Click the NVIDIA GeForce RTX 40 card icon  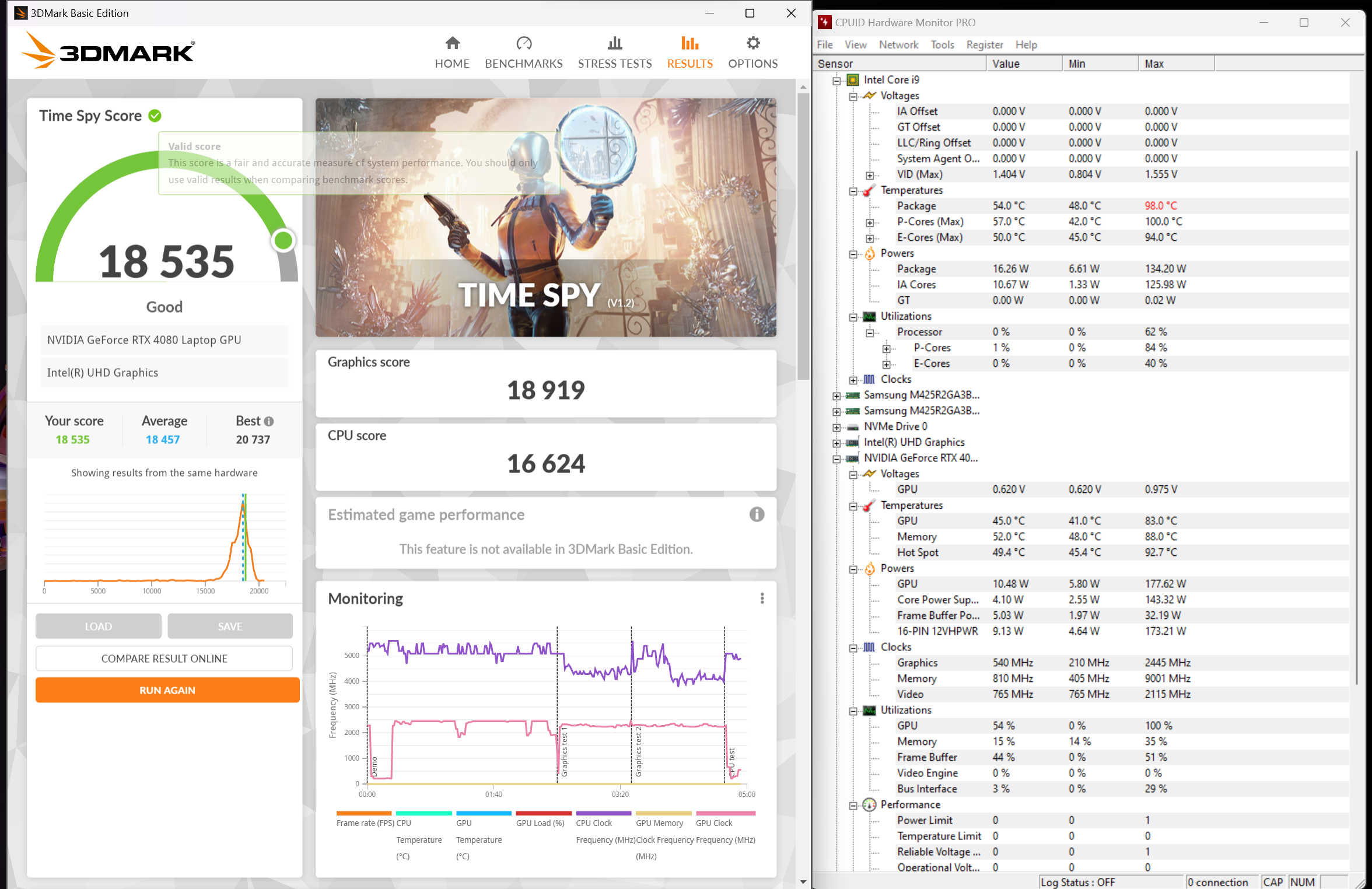852,459
